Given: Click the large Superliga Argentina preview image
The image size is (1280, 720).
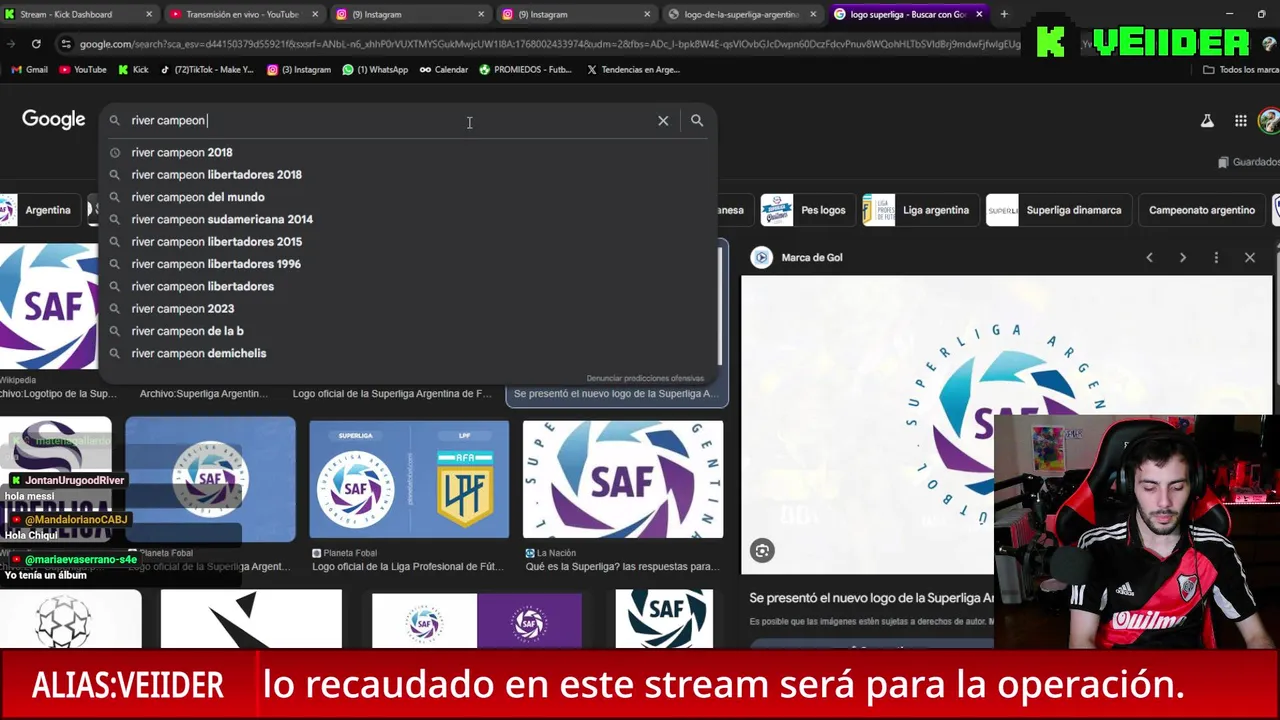Looking at the screenshot, I should pos(1006,424).
